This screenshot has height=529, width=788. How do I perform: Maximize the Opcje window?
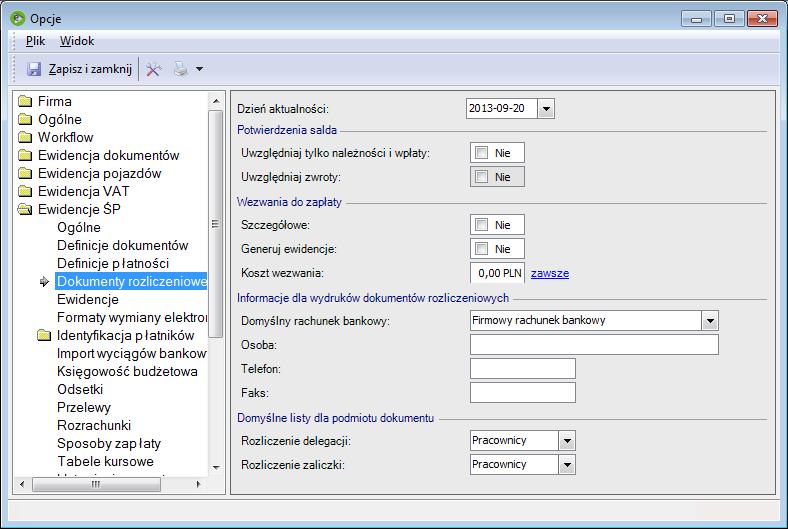click(x=729, y=19)
